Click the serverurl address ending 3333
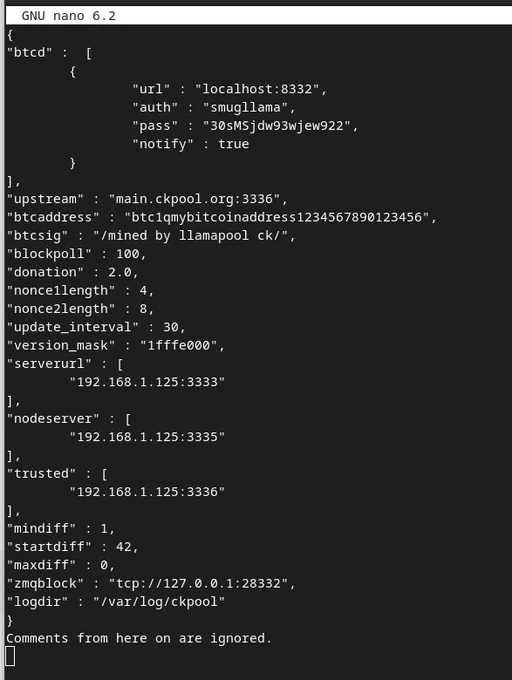 click(x=147, y=382)
